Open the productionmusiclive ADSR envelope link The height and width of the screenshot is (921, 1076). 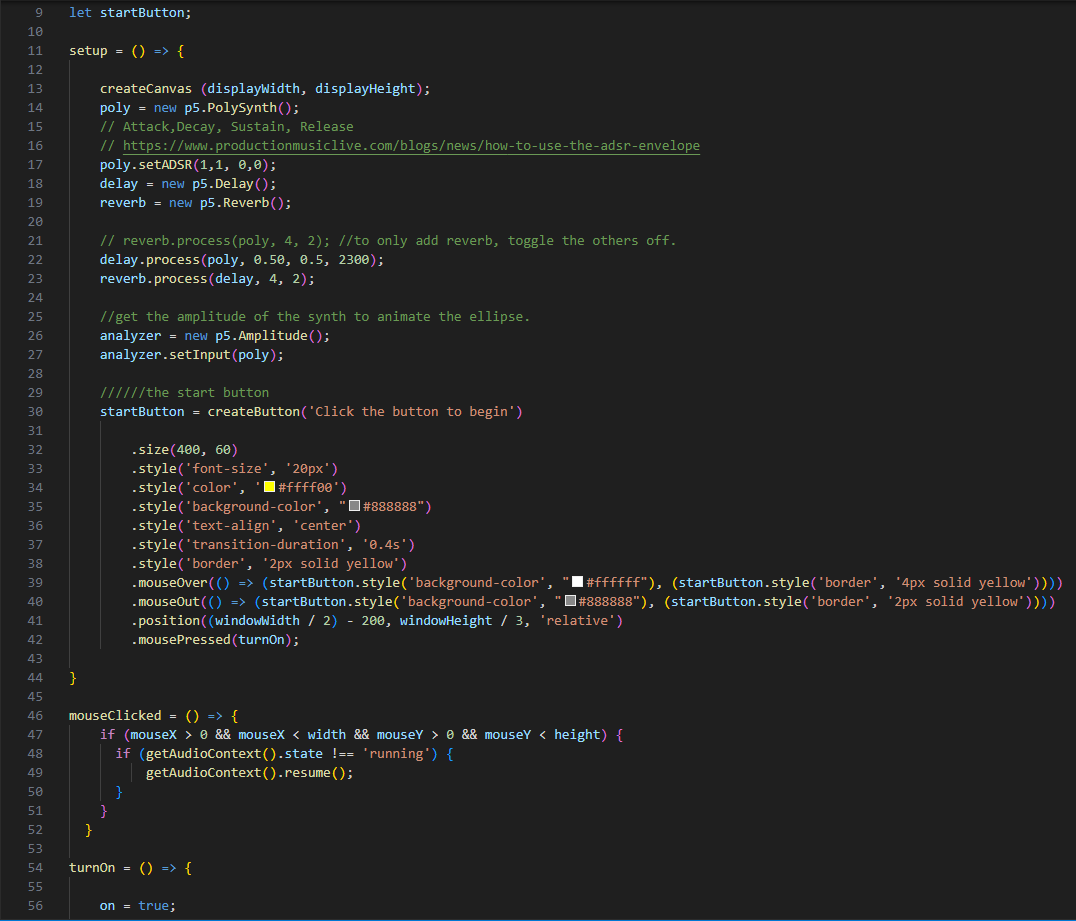click(411, 145)
